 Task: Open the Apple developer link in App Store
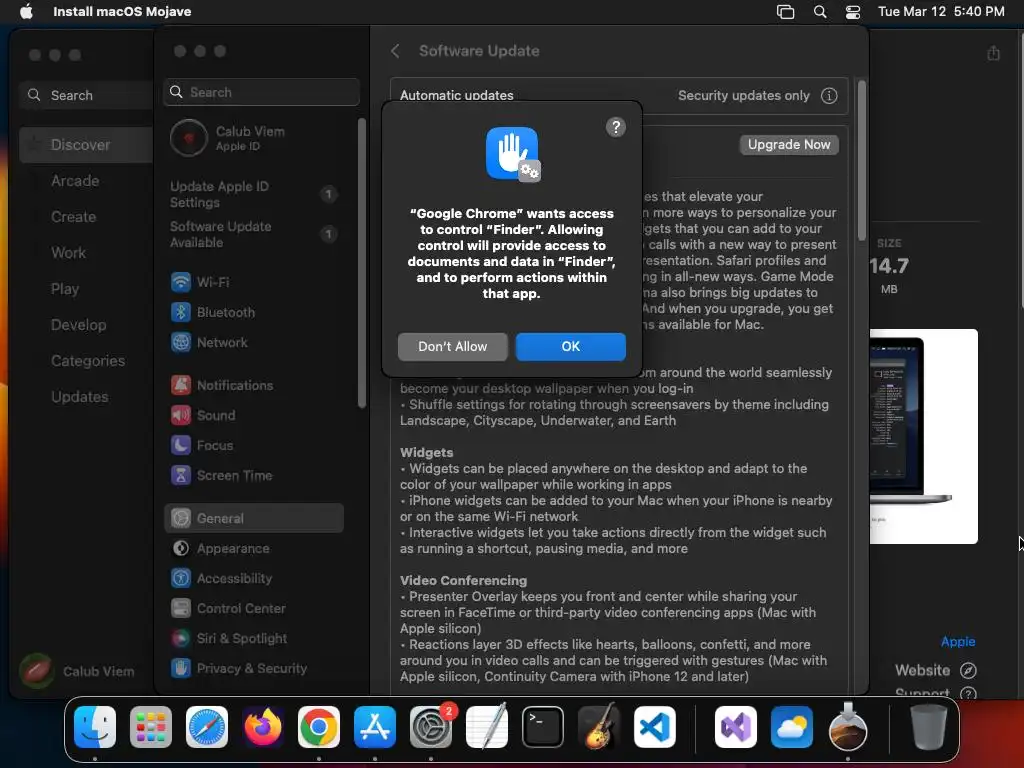click(957, 641)
